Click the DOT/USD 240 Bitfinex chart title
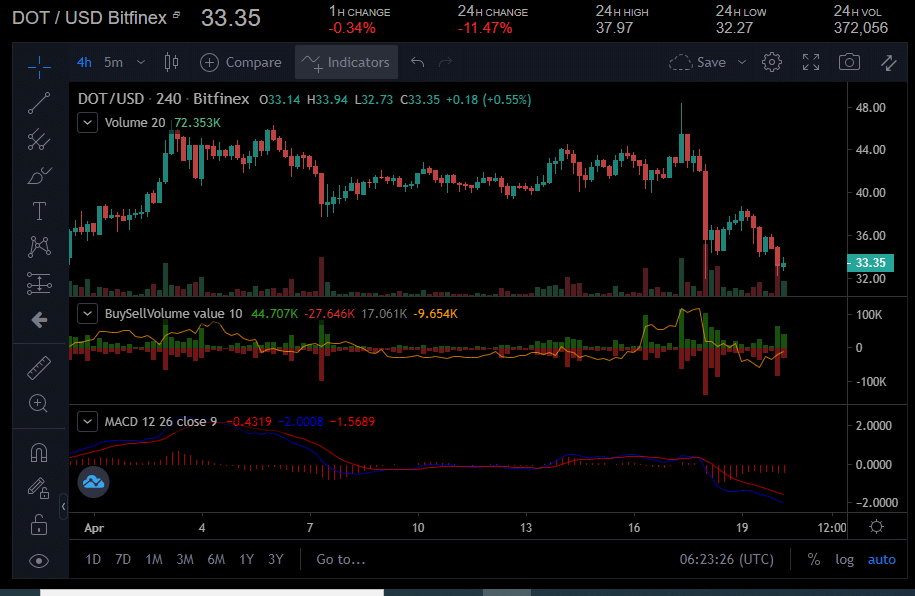 click(163, 99)
